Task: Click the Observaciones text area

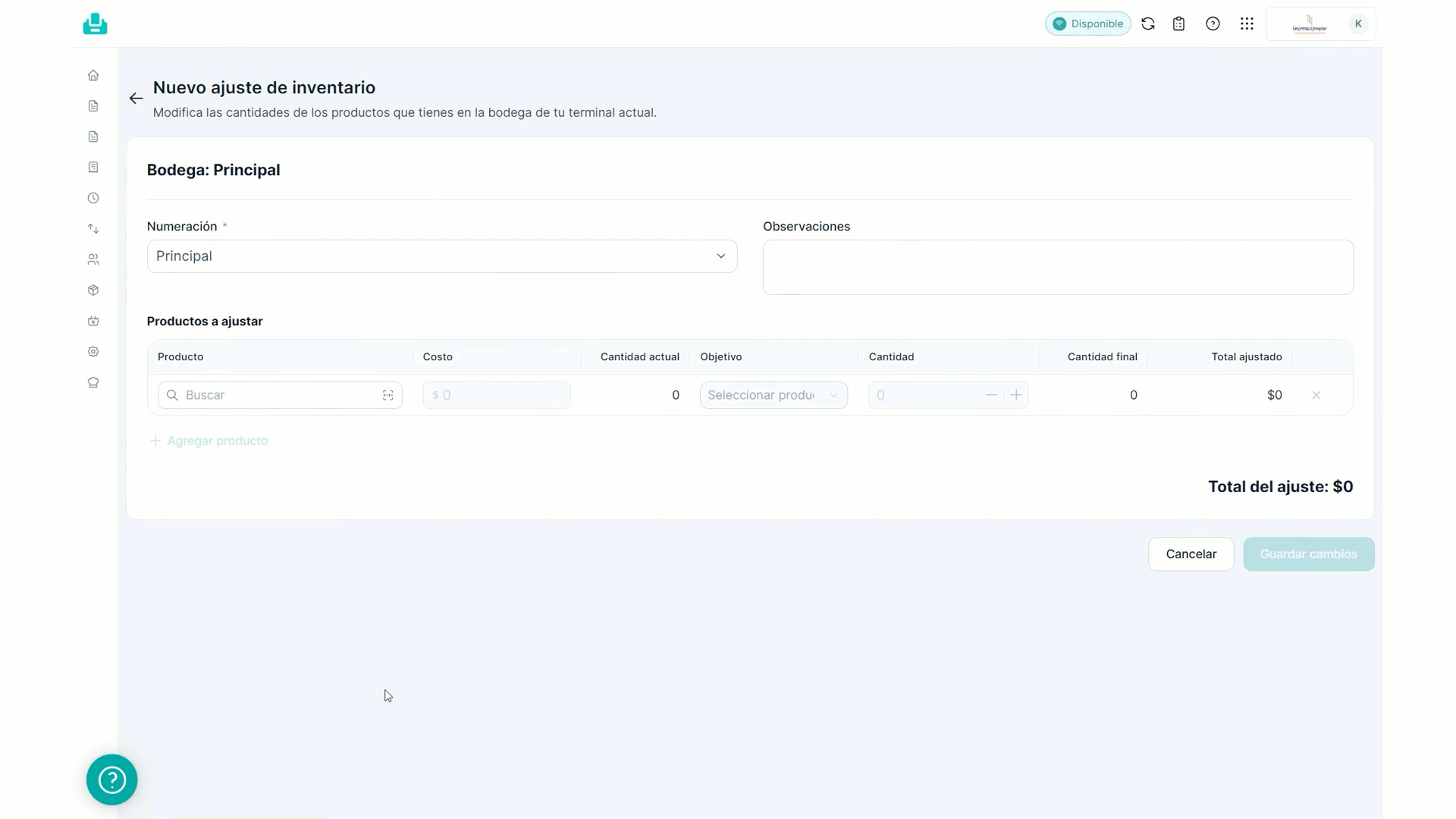Action: tap(1058, 267)
